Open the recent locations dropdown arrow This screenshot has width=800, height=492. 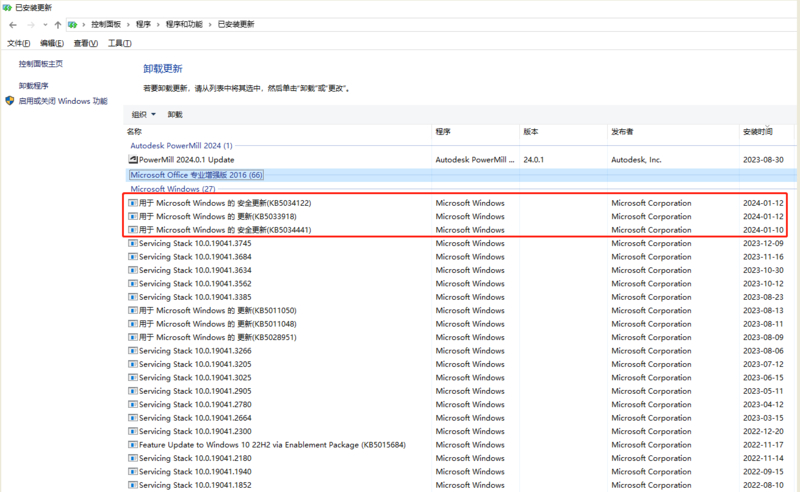(x=45, y=24)
